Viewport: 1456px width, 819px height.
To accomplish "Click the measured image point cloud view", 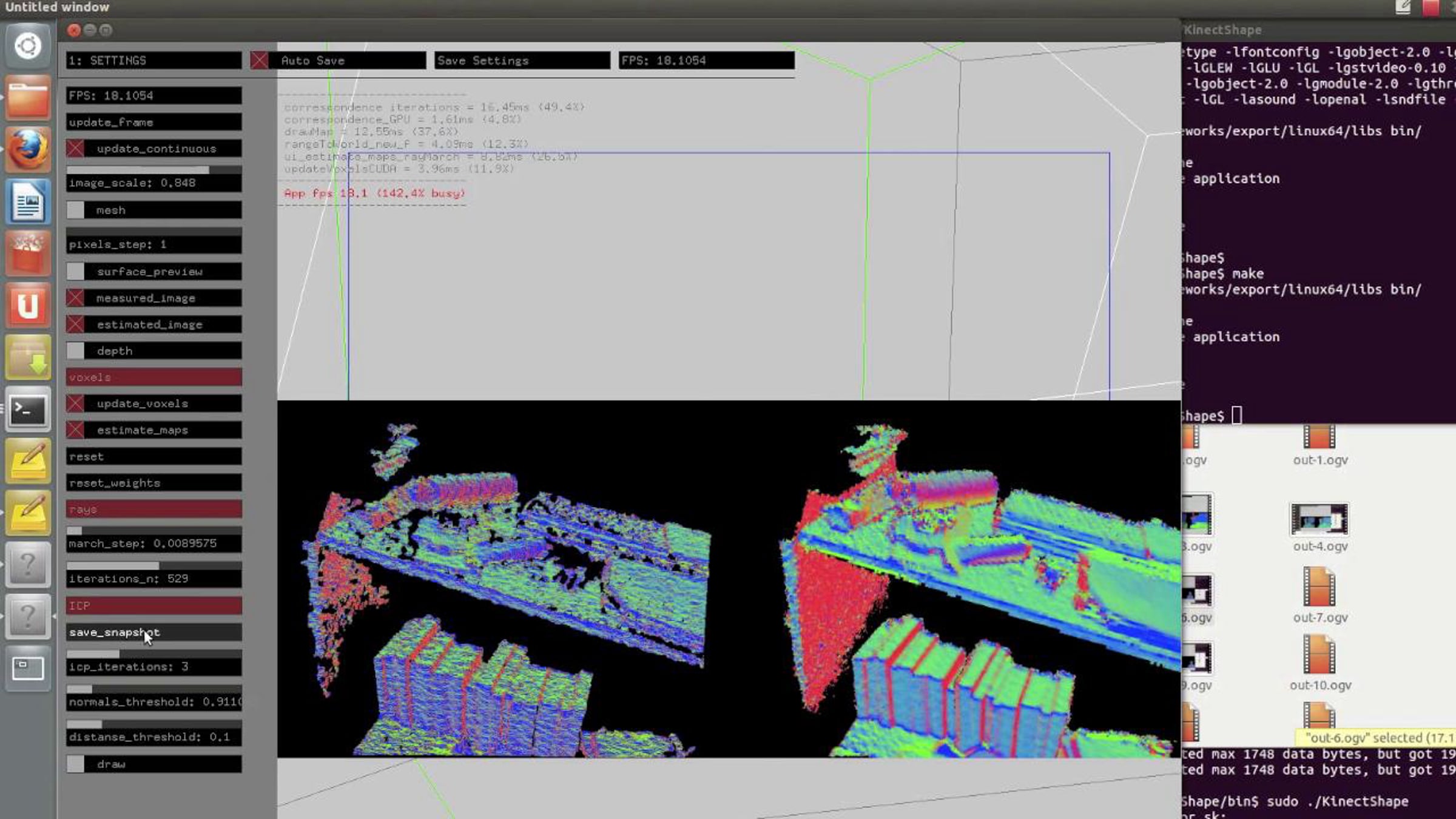I will tap(504, 579).
